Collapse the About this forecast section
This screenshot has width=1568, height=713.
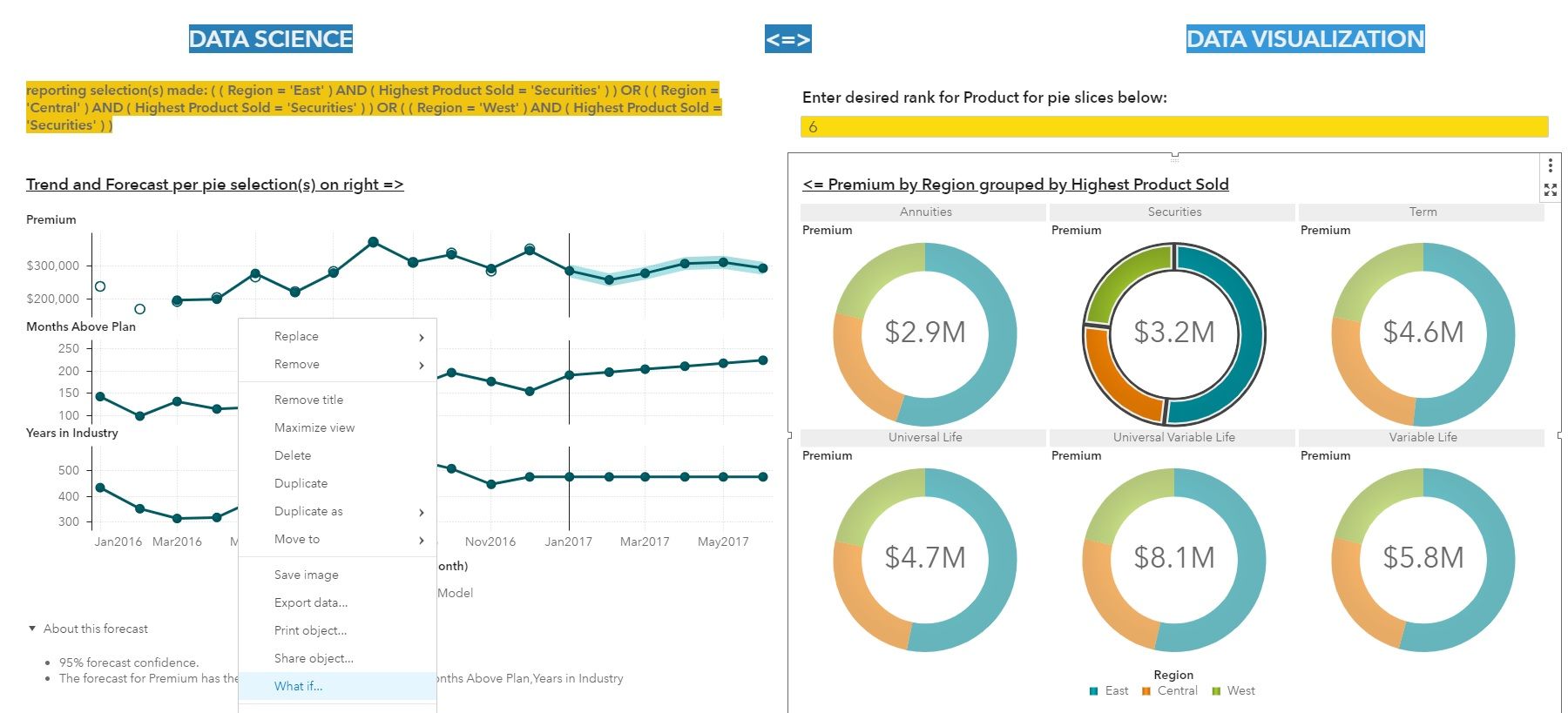pyautogui.click(x=33, y=629)
